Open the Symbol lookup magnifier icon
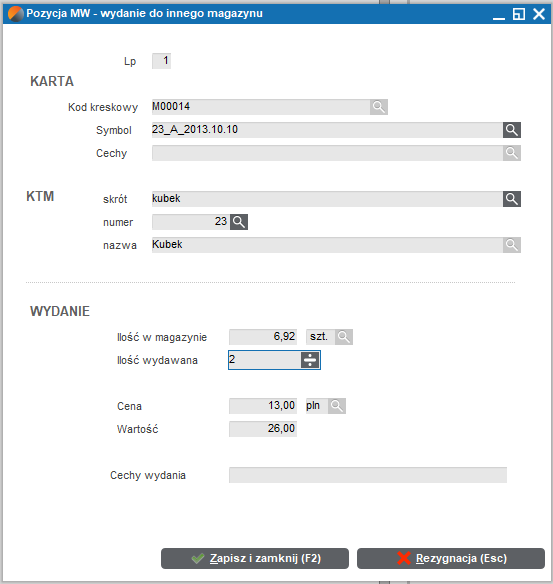553x584 pixels. click(512, 130)
